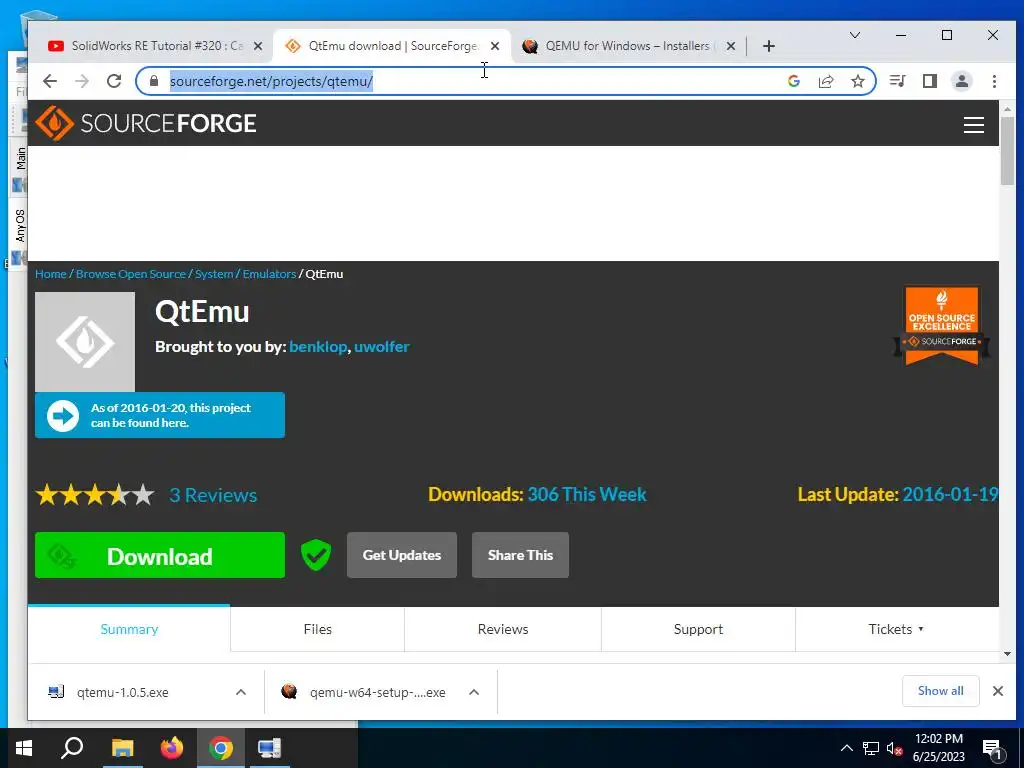Show hidden system tray icons

point(846,748)
